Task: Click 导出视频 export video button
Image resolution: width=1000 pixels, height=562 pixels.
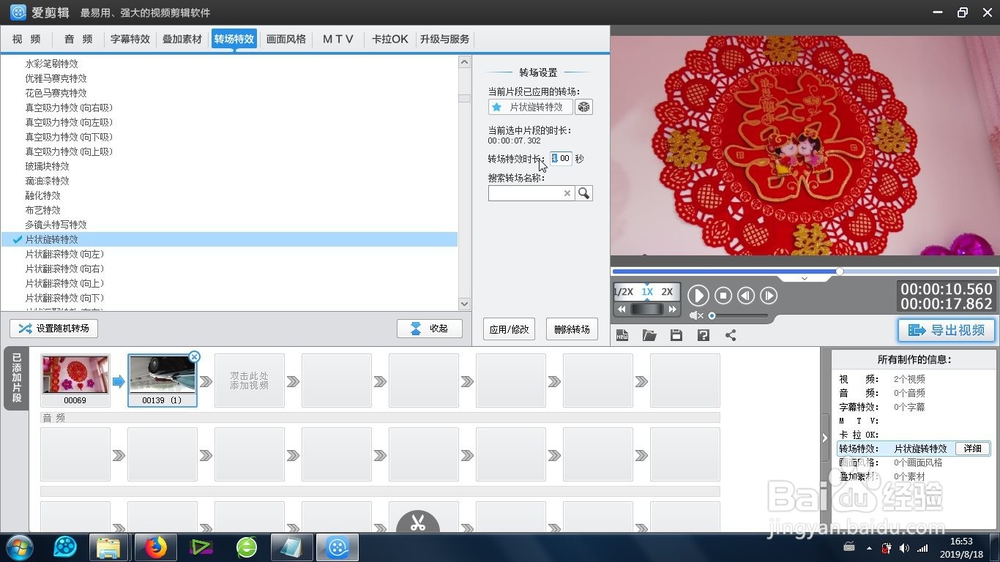Action: [946, 330]
